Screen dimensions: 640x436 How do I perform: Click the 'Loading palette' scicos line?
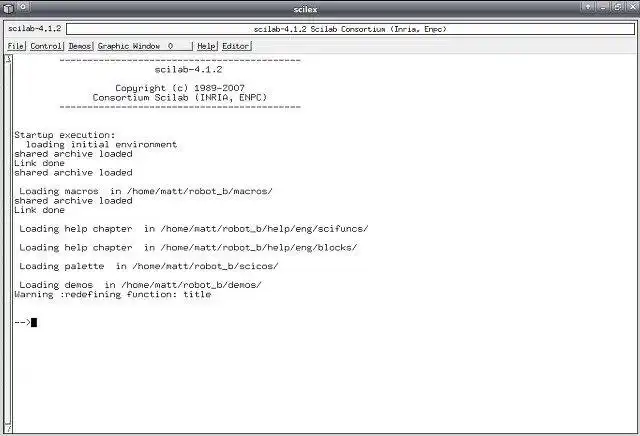tap(149, 266)
